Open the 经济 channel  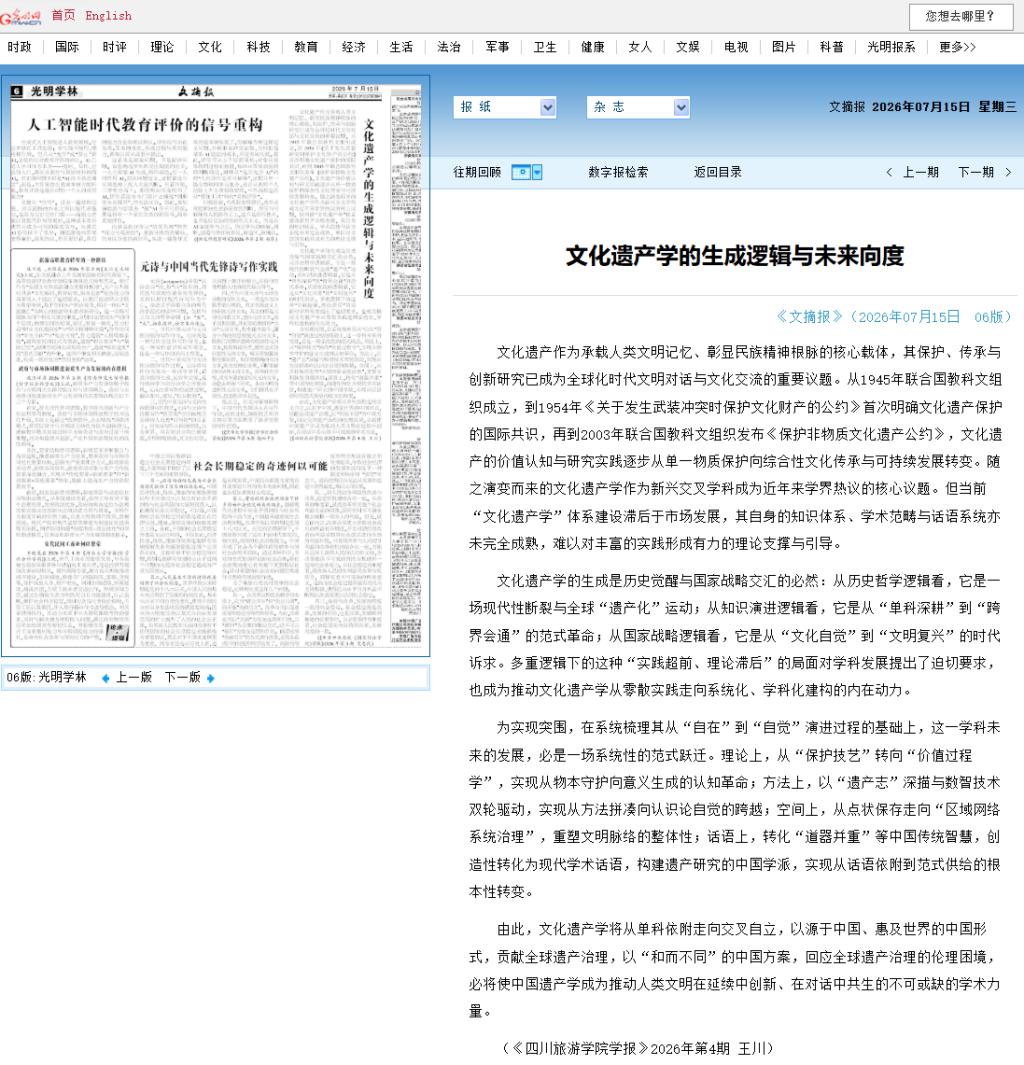point(354,47)
